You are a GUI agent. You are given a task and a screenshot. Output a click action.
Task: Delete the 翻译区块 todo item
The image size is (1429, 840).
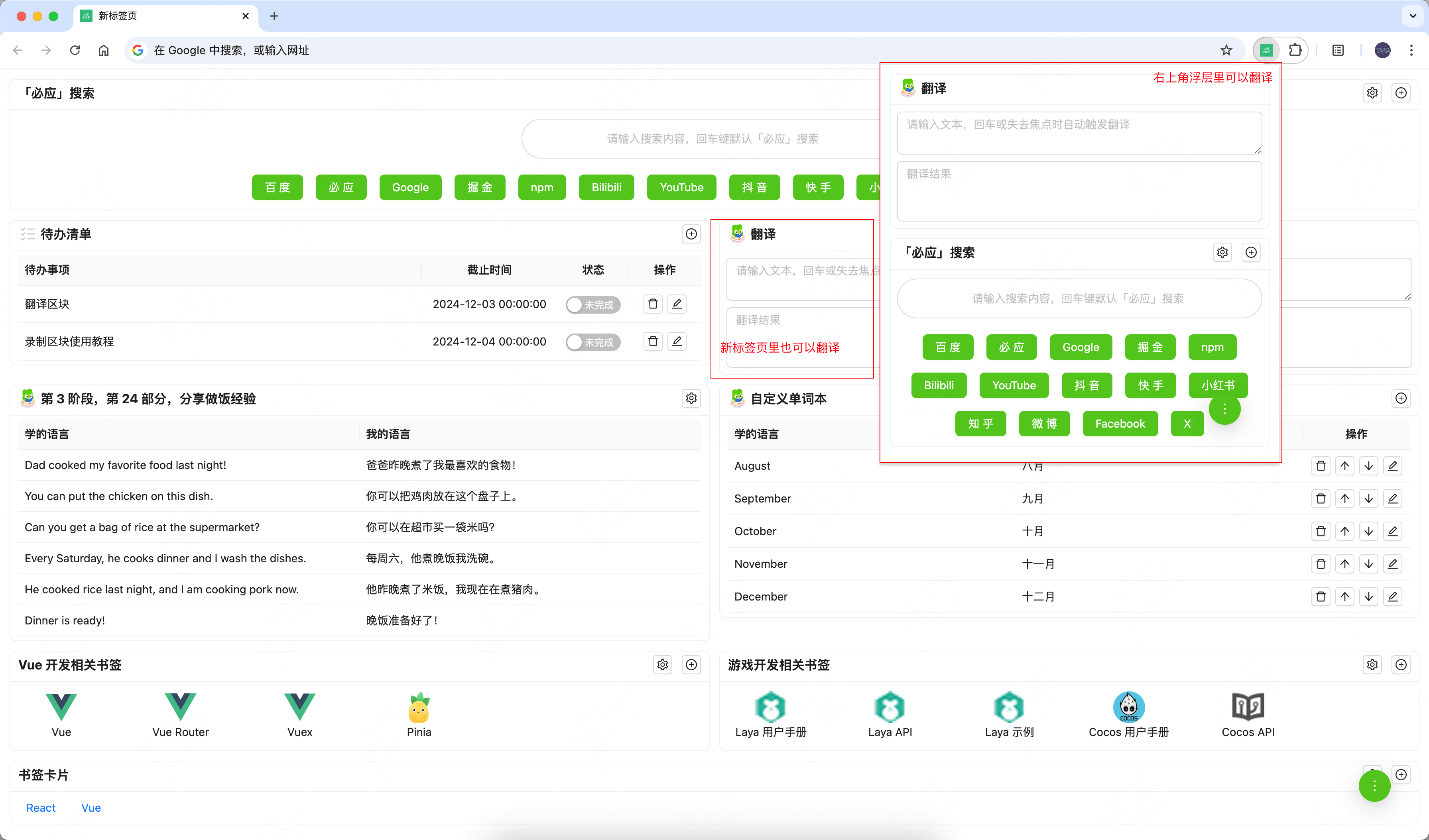pos(653,304)
